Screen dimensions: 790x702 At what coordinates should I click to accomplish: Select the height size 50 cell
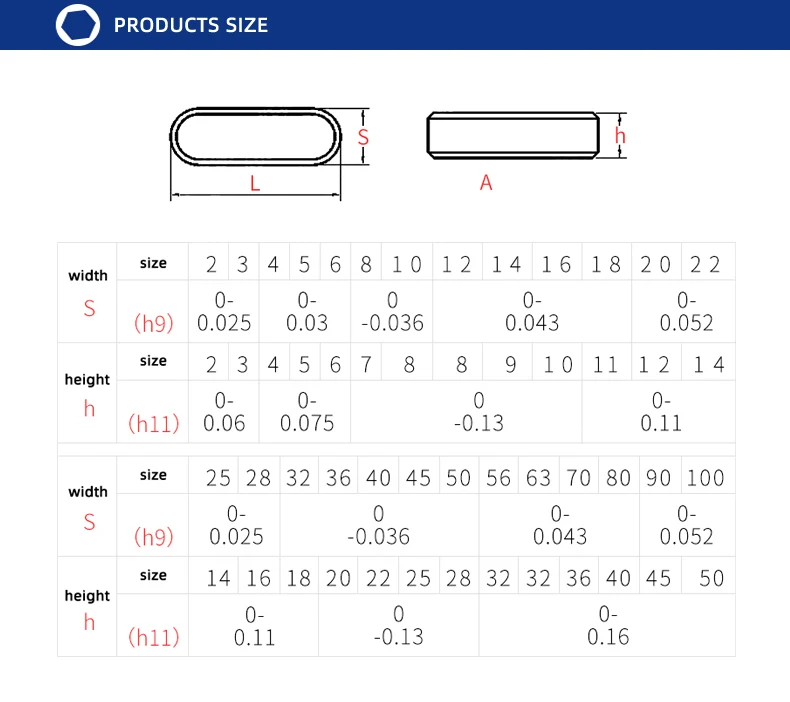(708, 576)
